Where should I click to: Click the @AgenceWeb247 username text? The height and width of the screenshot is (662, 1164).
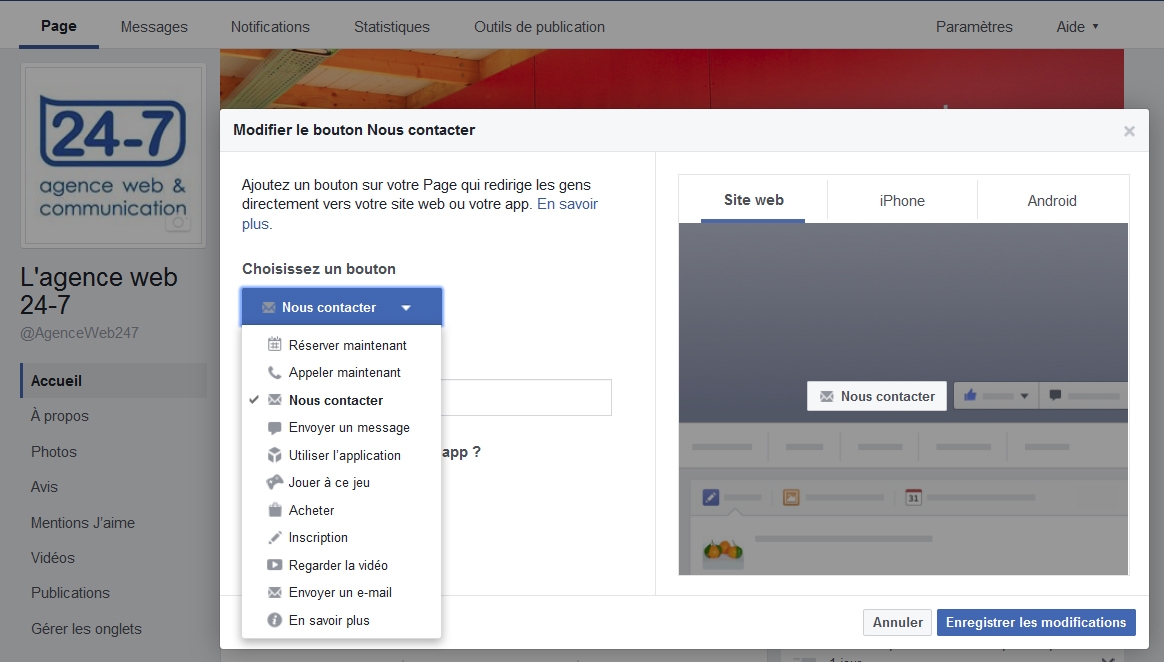[79, 332]
